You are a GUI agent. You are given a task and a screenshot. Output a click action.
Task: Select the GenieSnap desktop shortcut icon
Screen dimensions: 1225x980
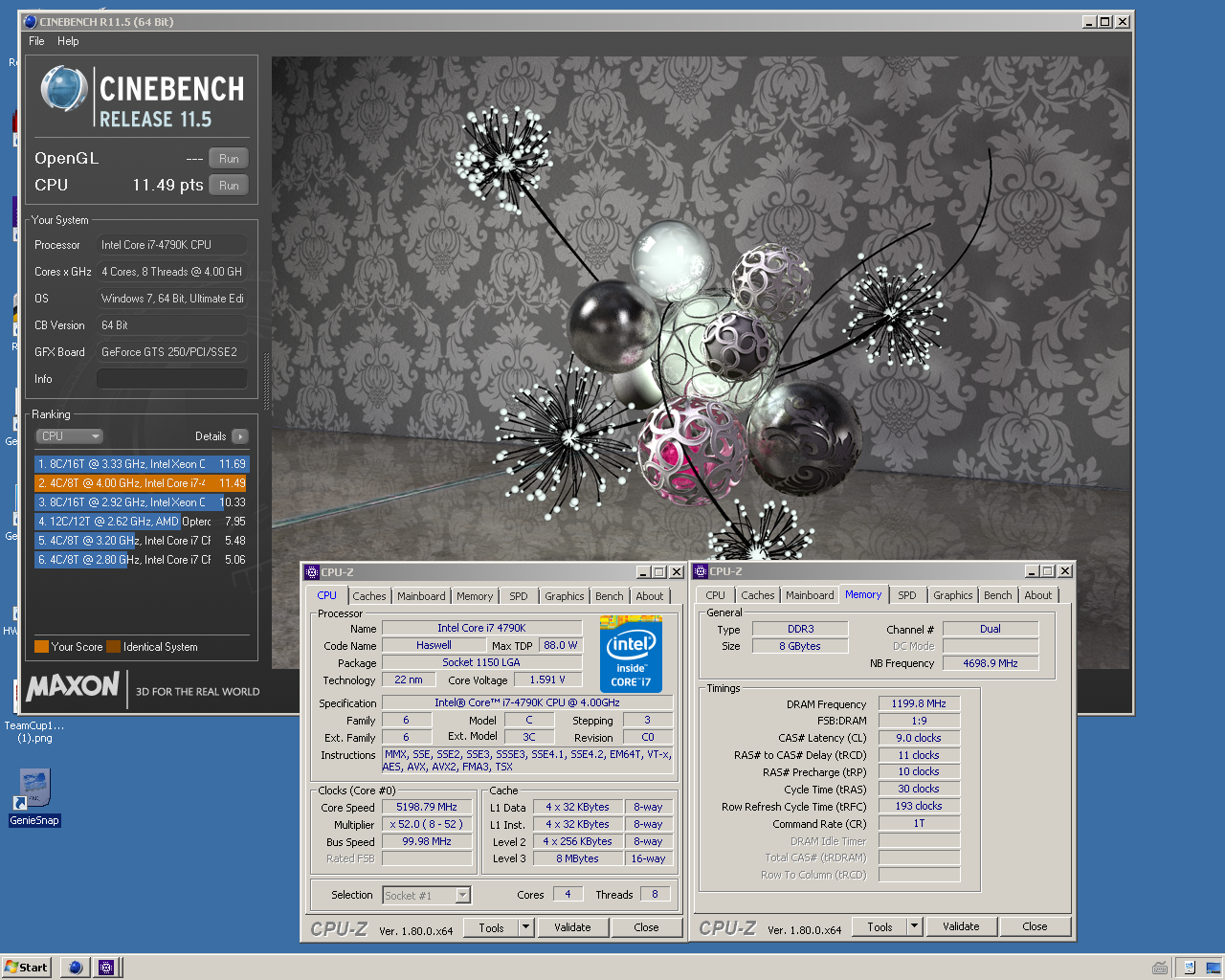[x=34, y=798]
